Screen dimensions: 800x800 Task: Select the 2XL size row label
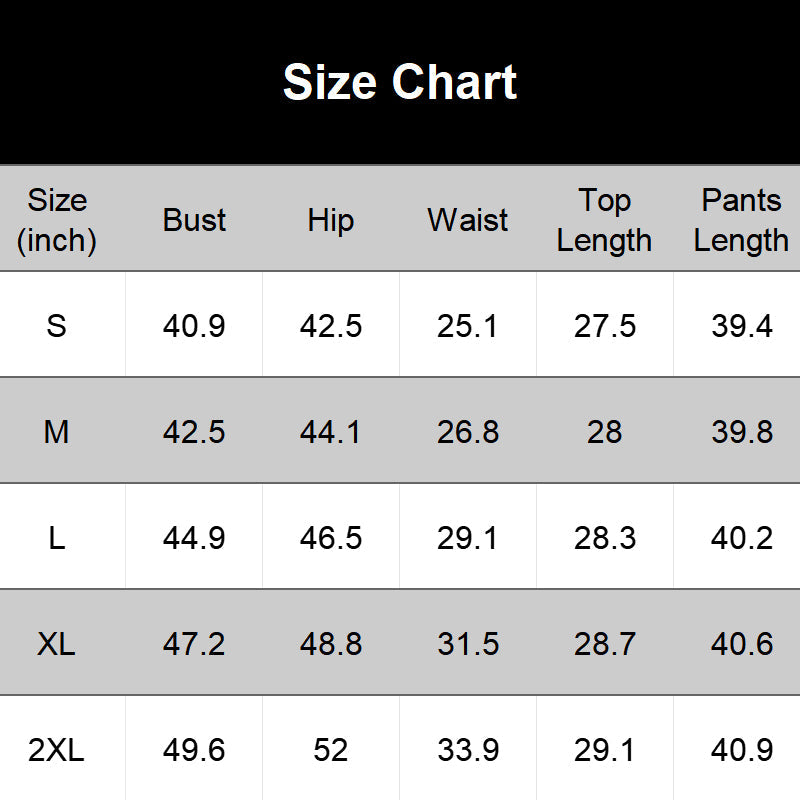57,749
